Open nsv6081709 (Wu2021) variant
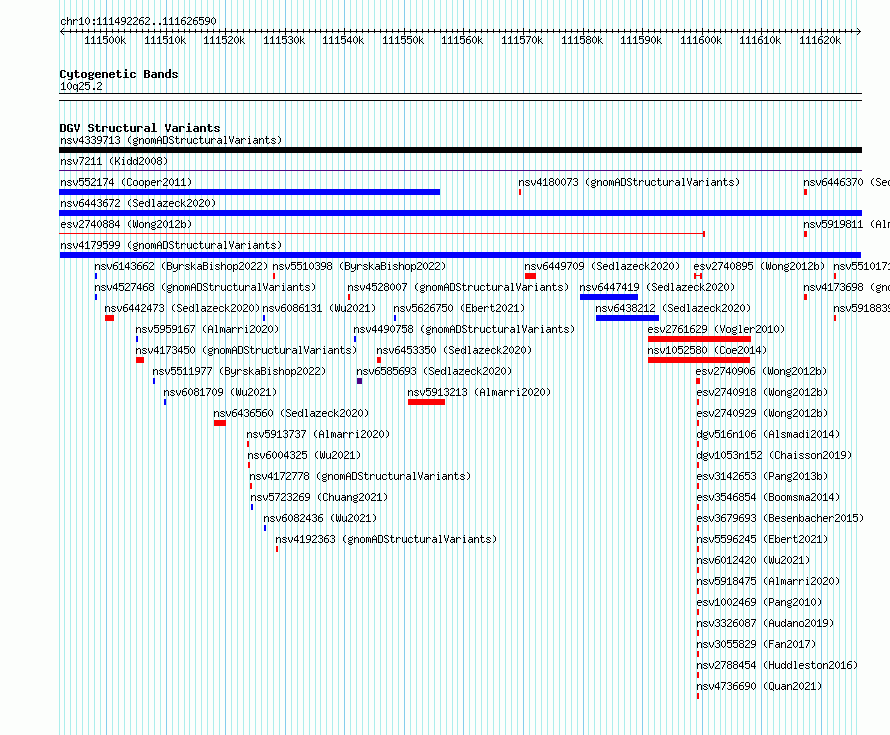890x735 pixels. pyautogui.click(x=220, y=392)
